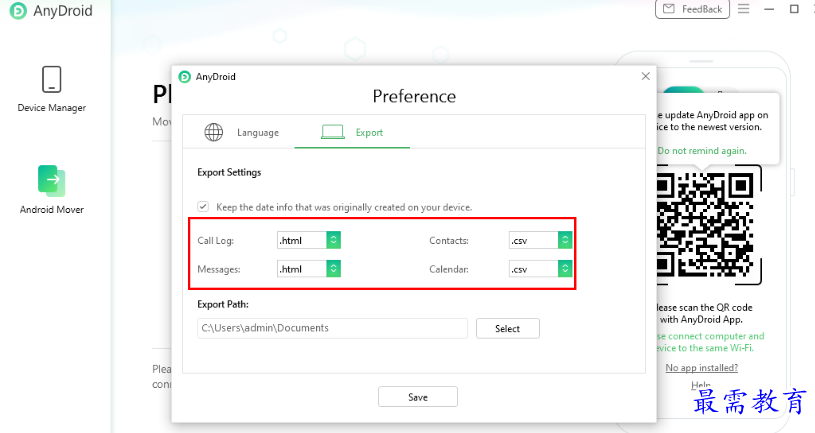Click the 'Export Path:' label

223,305
